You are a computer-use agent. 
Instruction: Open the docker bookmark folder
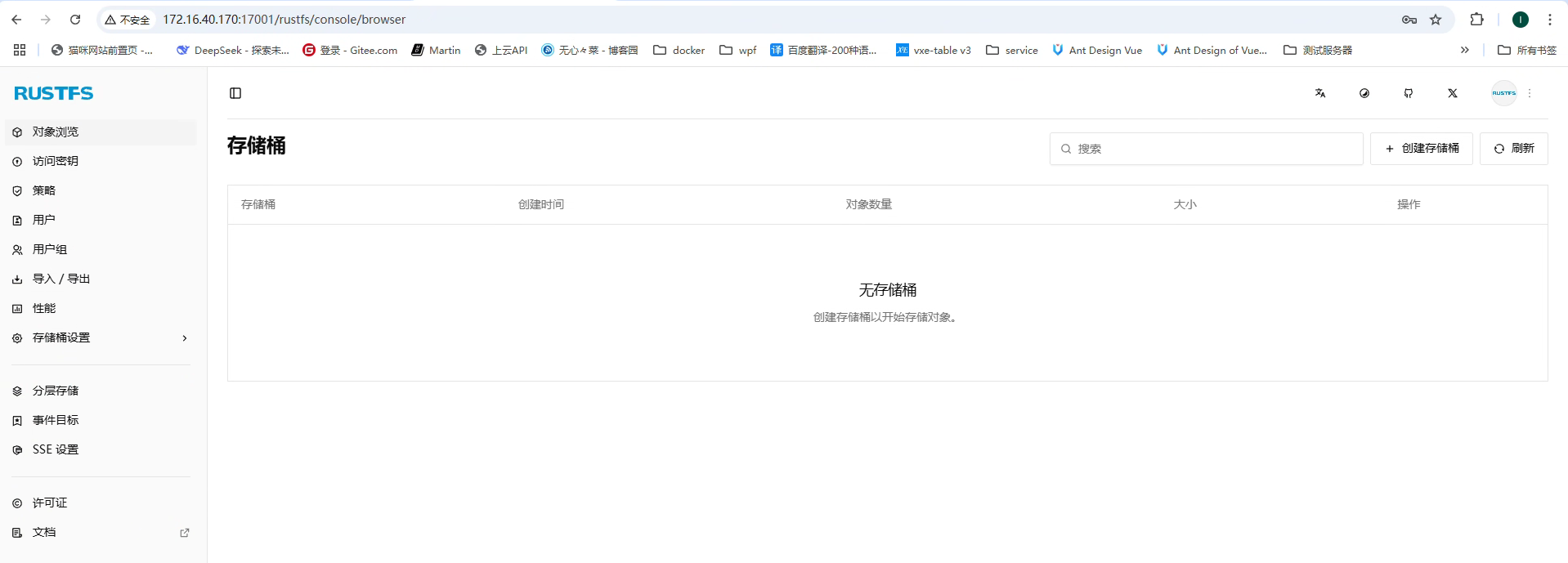click(x=679, y=50)
